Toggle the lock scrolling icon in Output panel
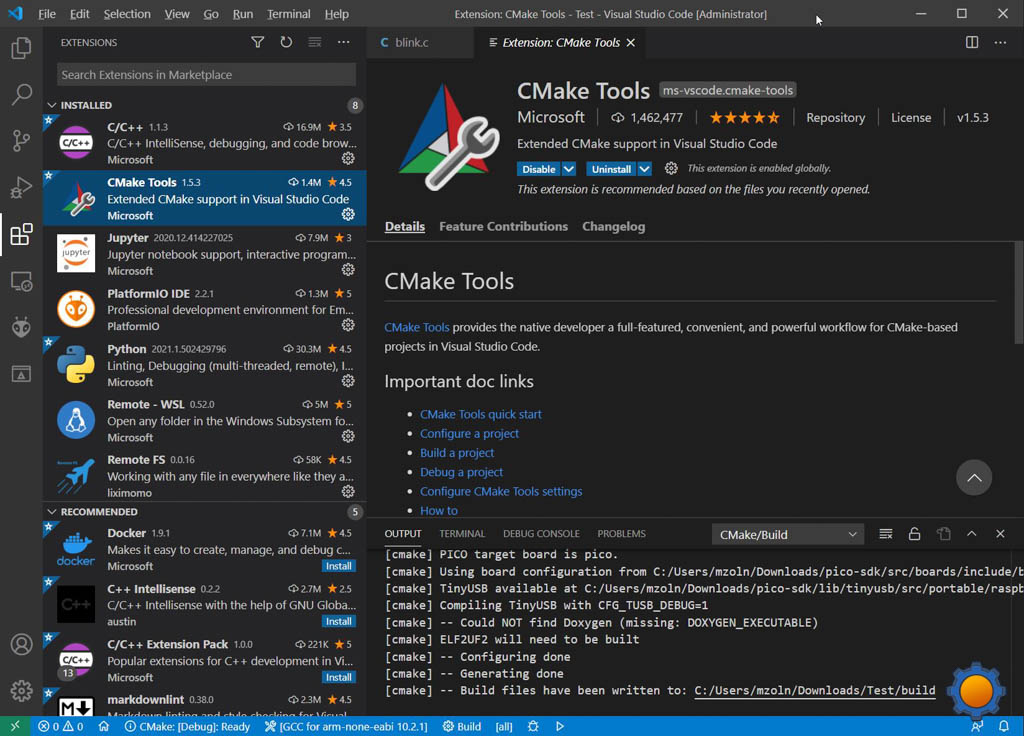Screen dimensions: 1024x736 [x=914, y=533]
